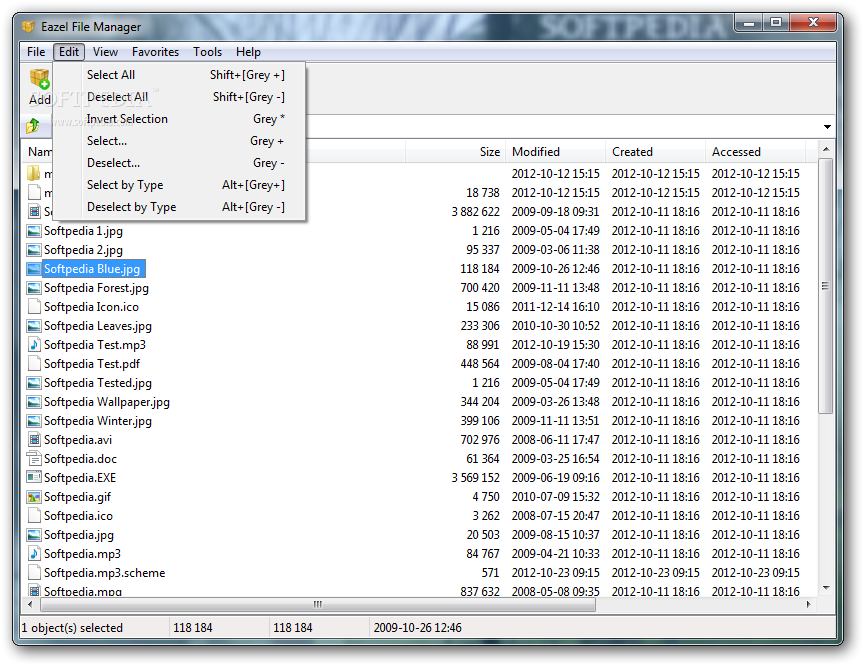Viewport: 864px width, 666px height.
Task: Click file icon of Softpedia.mp3.scheme
Action: tap(34, 573)
